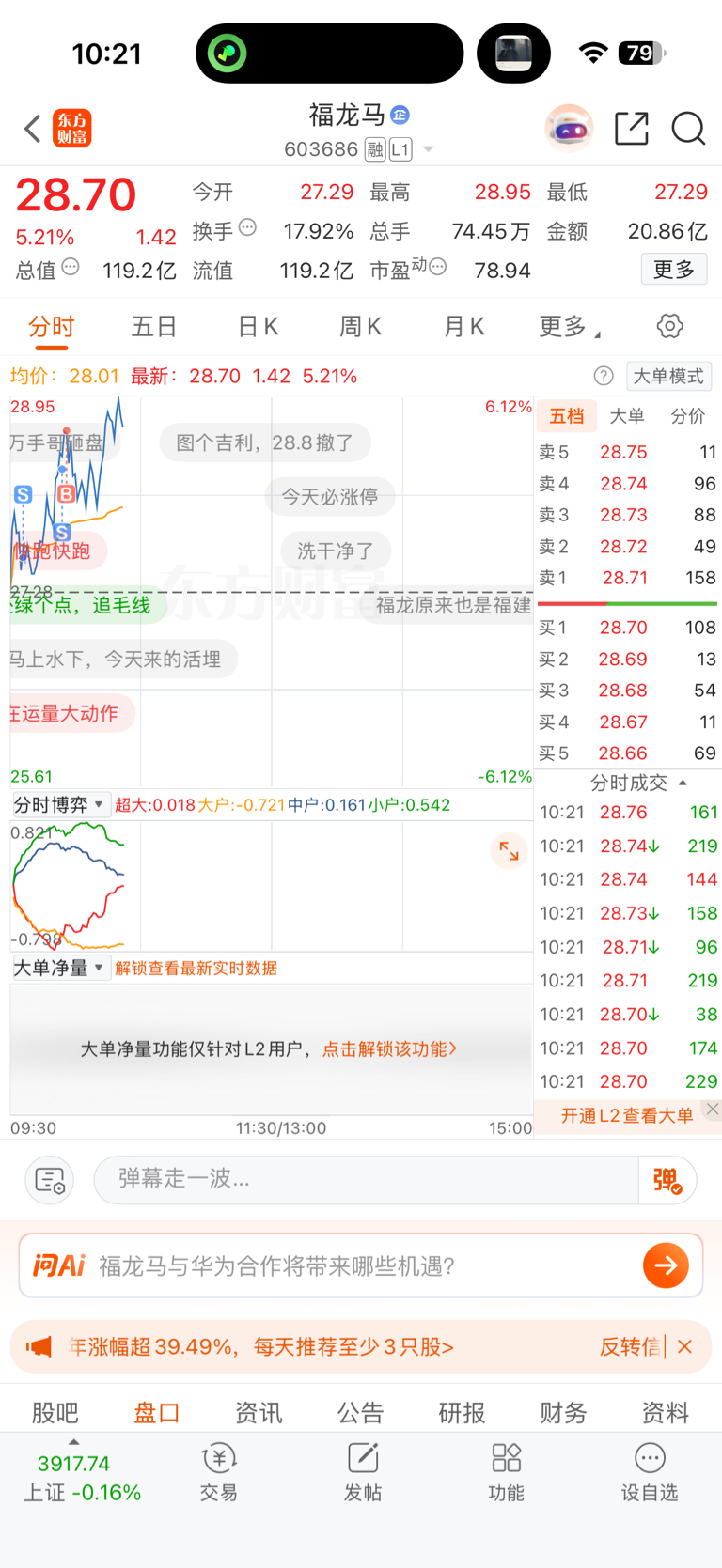Switch to 周K chart tab
Screen dimensions: 722x1568
pyautogui.click(x=360, y=327)
